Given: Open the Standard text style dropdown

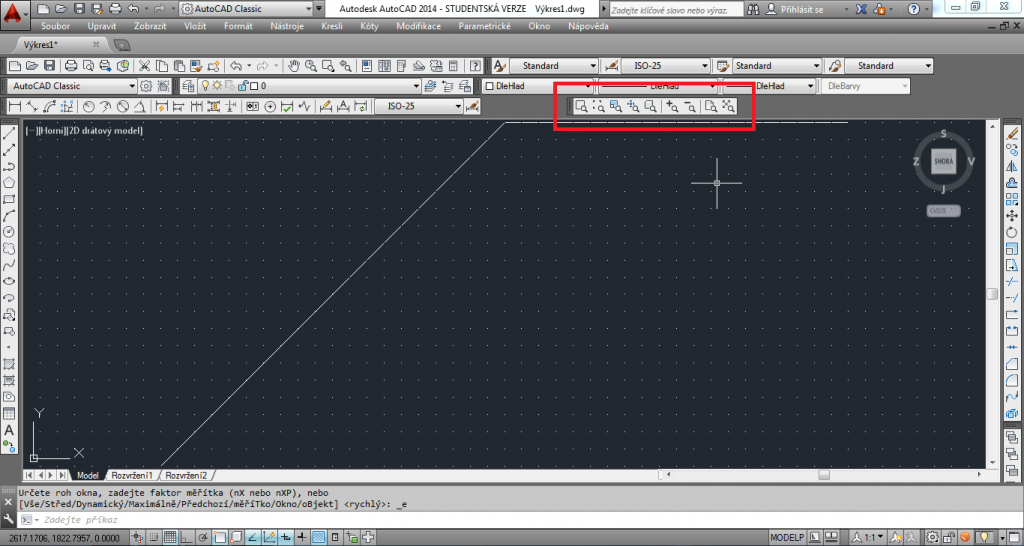Looking at the screenshot, I should pos(554,66).
